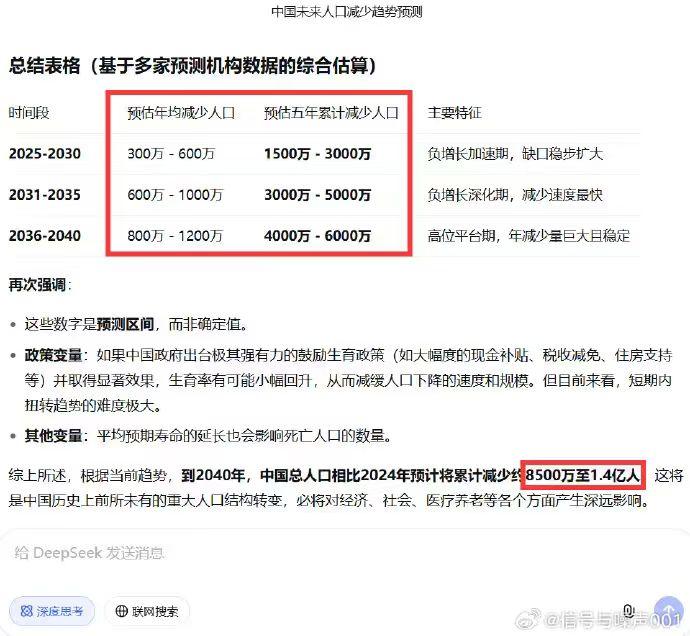The width and height of the screenshot is (690, 636).
Task: Click the 2031-2035 row label
Action: (x=45, y=195)
